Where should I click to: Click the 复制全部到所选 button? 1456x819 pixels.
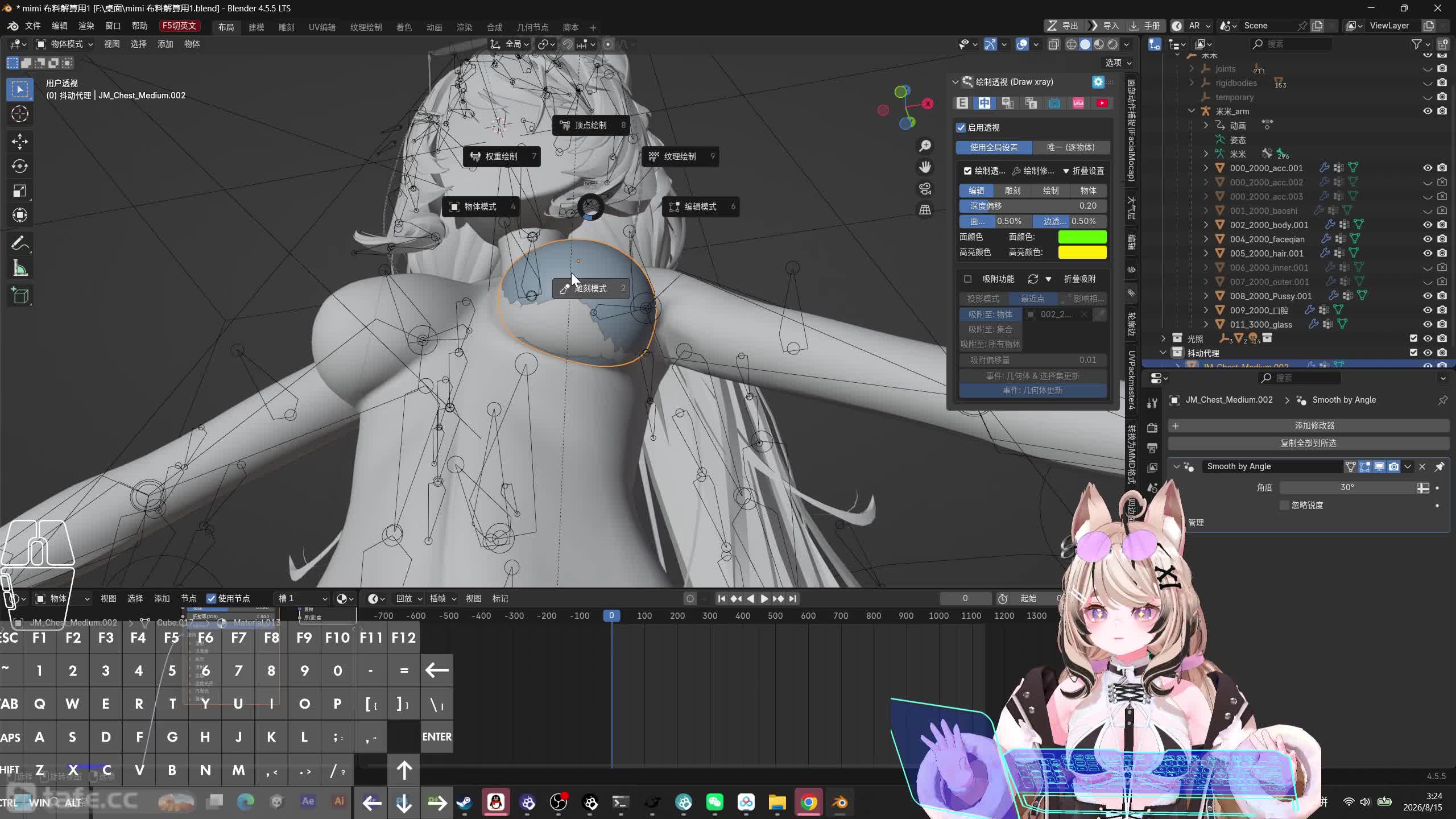click(1309, 443)
